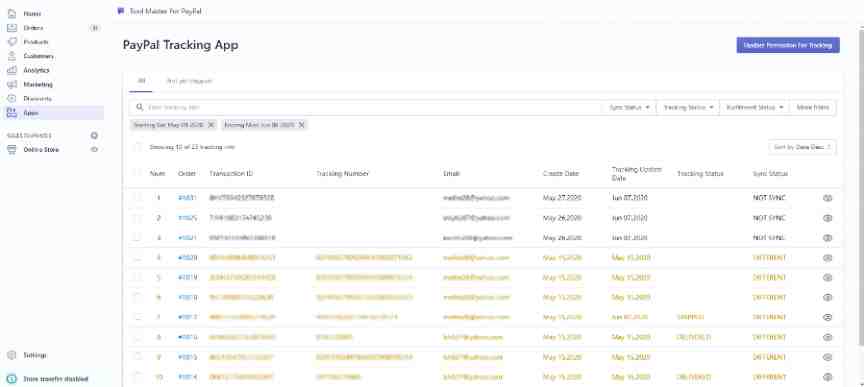Open Home in the sidebar
Image resolution: width=864 pixels, height=387 pixels.
32,13
